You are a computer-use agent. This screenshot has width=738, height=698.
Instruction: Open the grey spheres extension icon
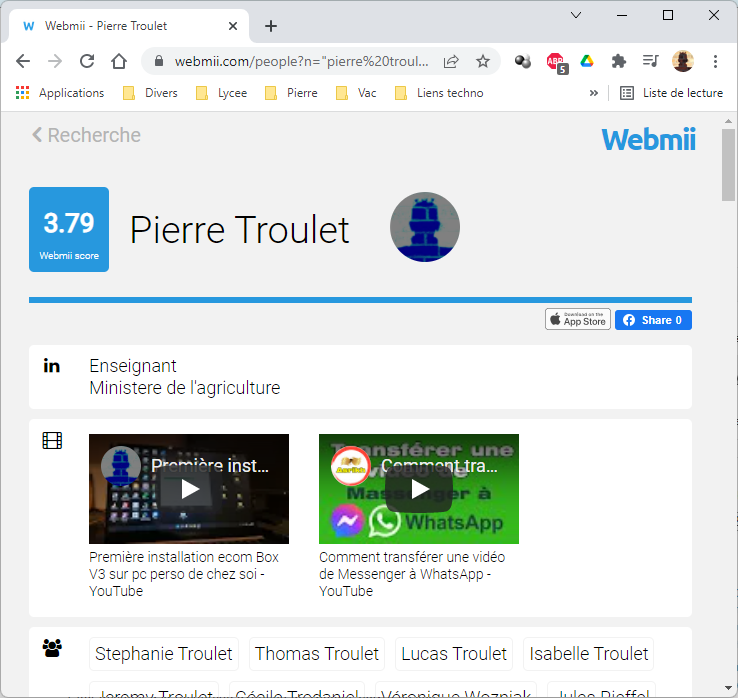coord(522,61)
